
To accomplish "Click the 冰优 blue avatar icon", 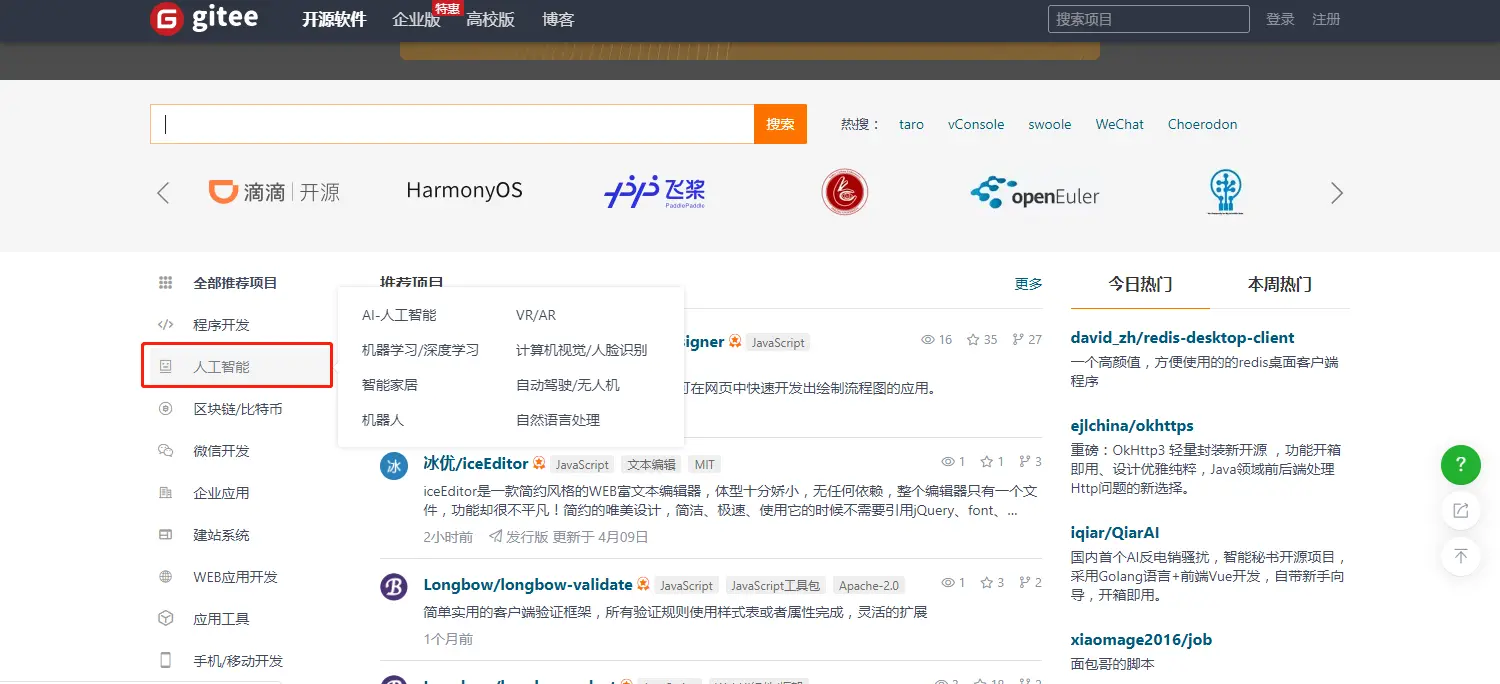I will coord(394,466).
